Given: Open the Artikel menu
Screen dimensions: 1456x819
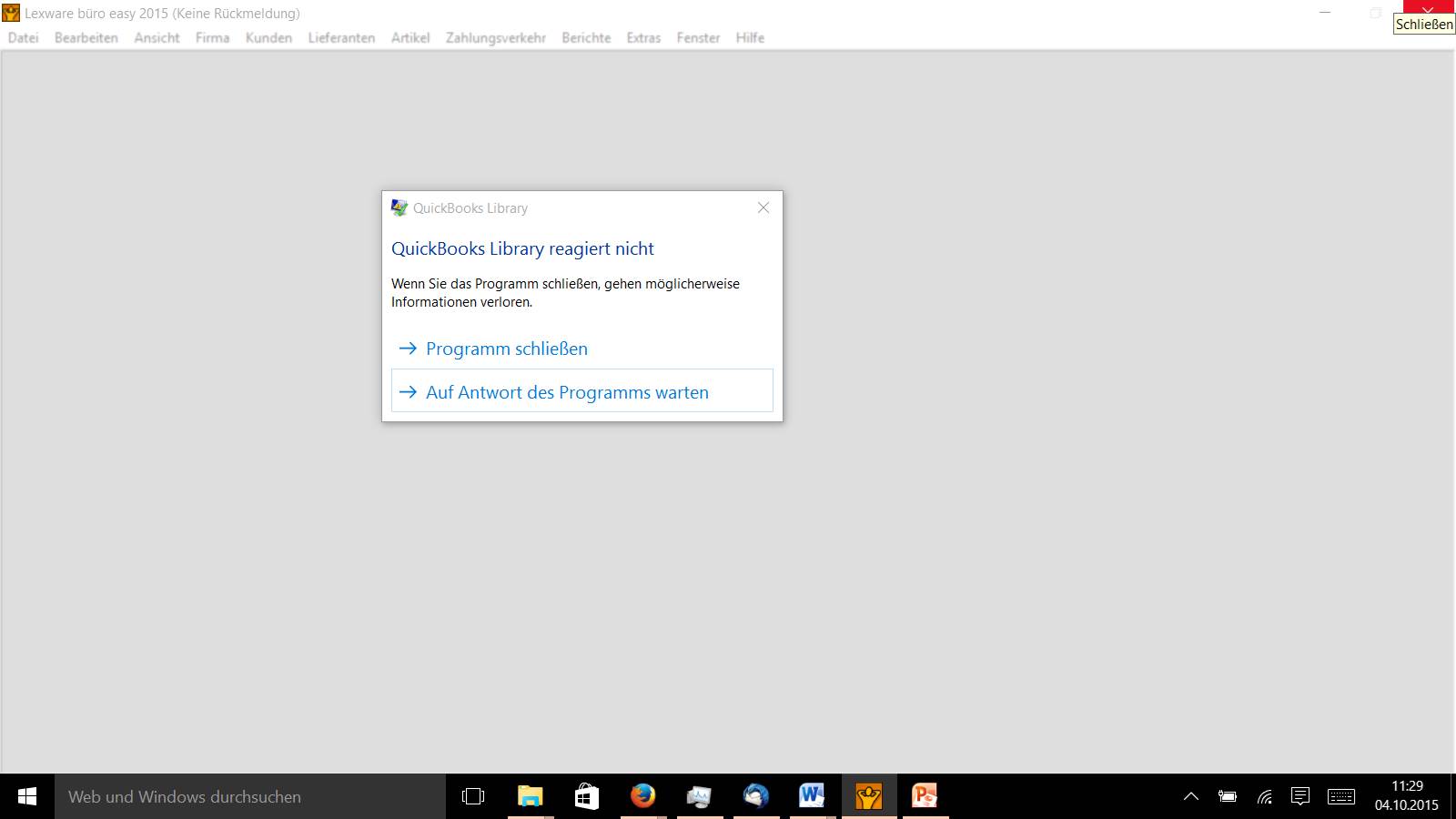Looking at the screenshot, I should 410,37.
